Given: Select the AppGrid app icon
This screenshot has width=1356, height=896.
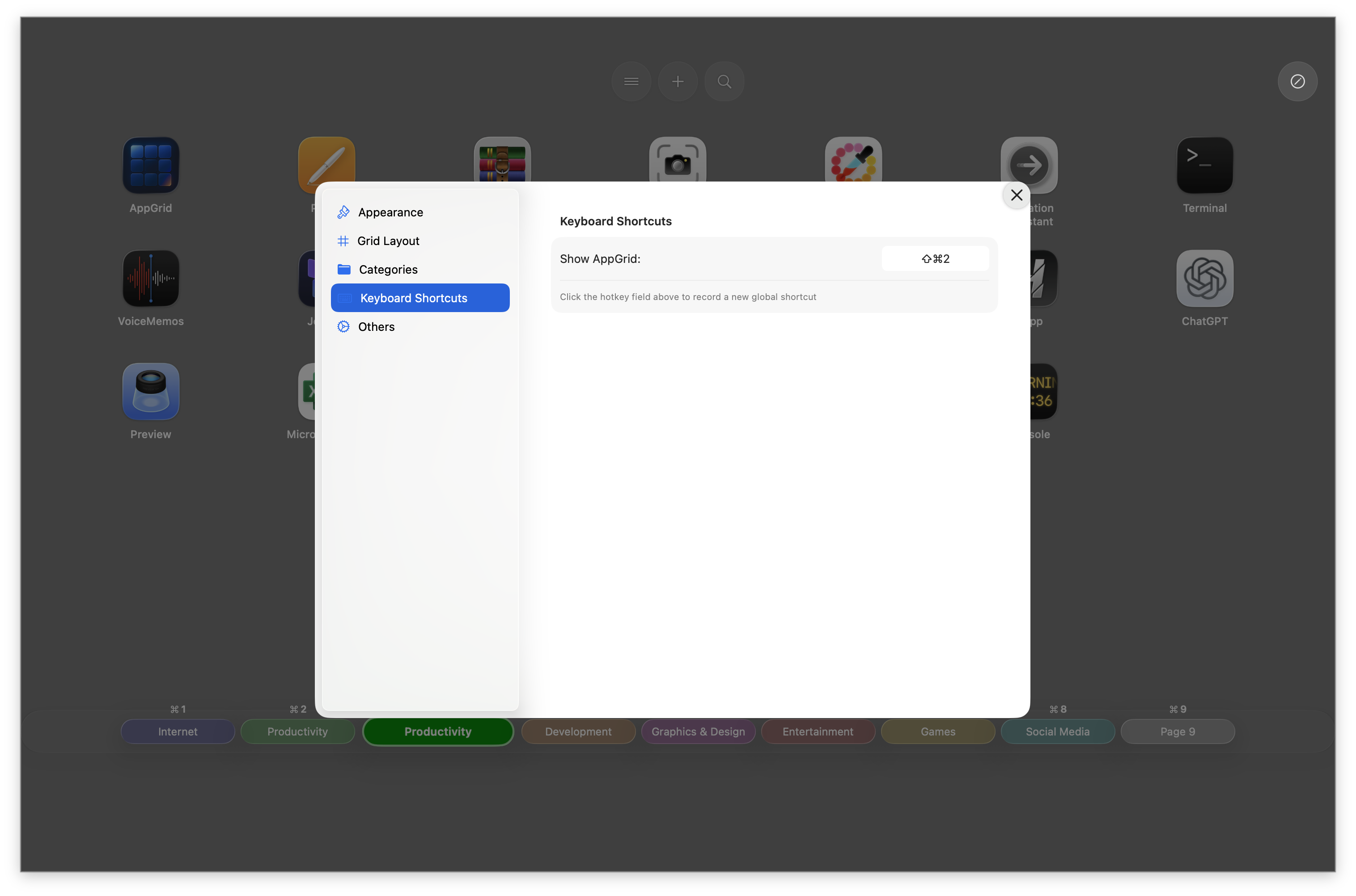Looking at the screenshot, I should (150, 165).
